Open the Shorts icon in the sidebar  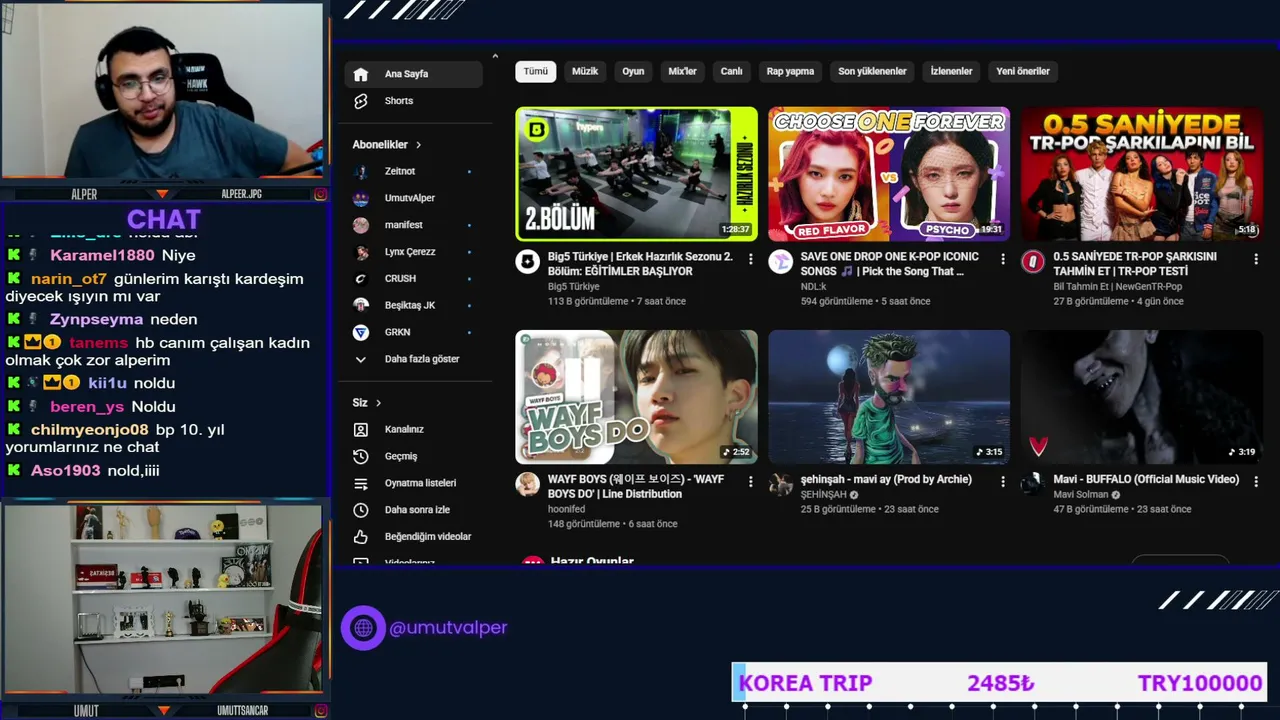point(361,101)
